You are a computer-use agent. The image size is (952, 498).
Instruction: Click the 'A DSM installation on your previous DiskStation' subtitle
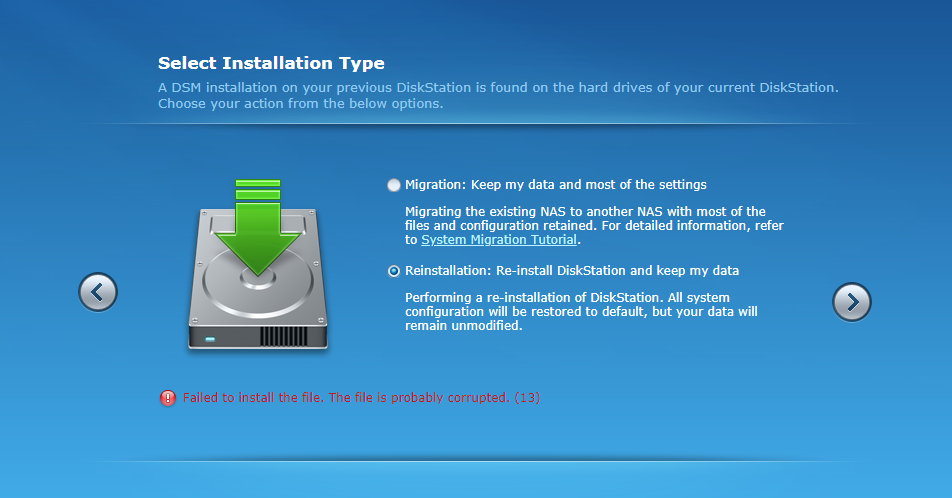(498, 95)
